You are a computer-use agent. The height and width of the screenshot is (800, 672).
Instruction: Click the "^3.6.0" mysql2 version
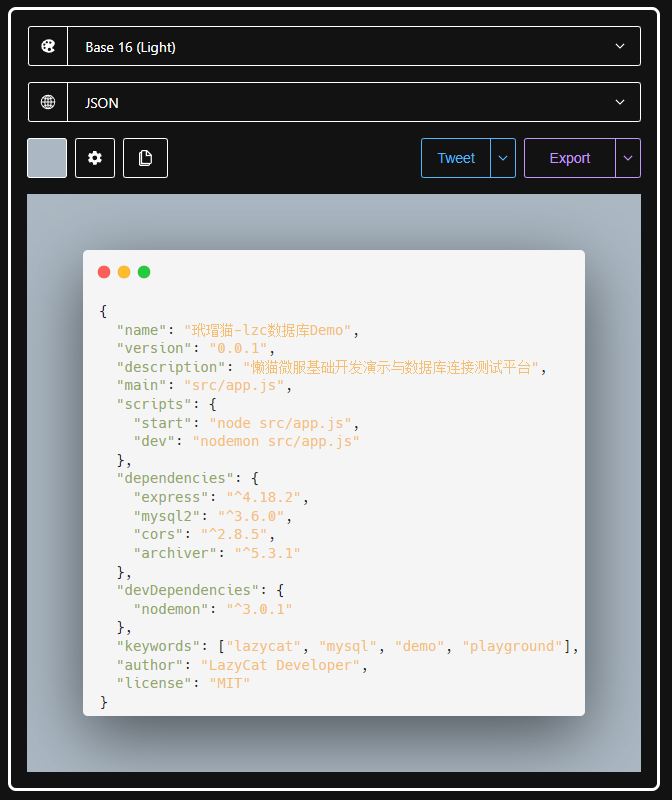point(251,516)
